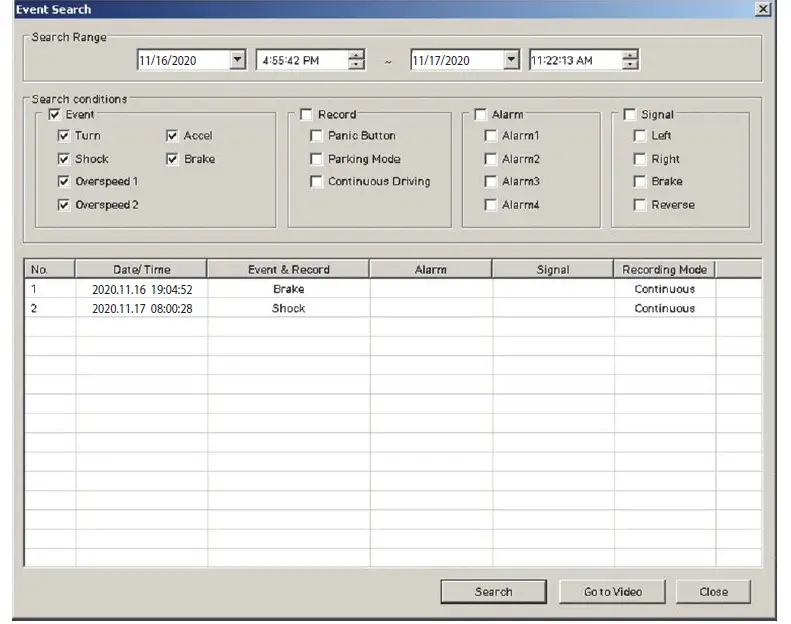
Task: Click Continuous in the Brake result row
Action: coord(664,289)
